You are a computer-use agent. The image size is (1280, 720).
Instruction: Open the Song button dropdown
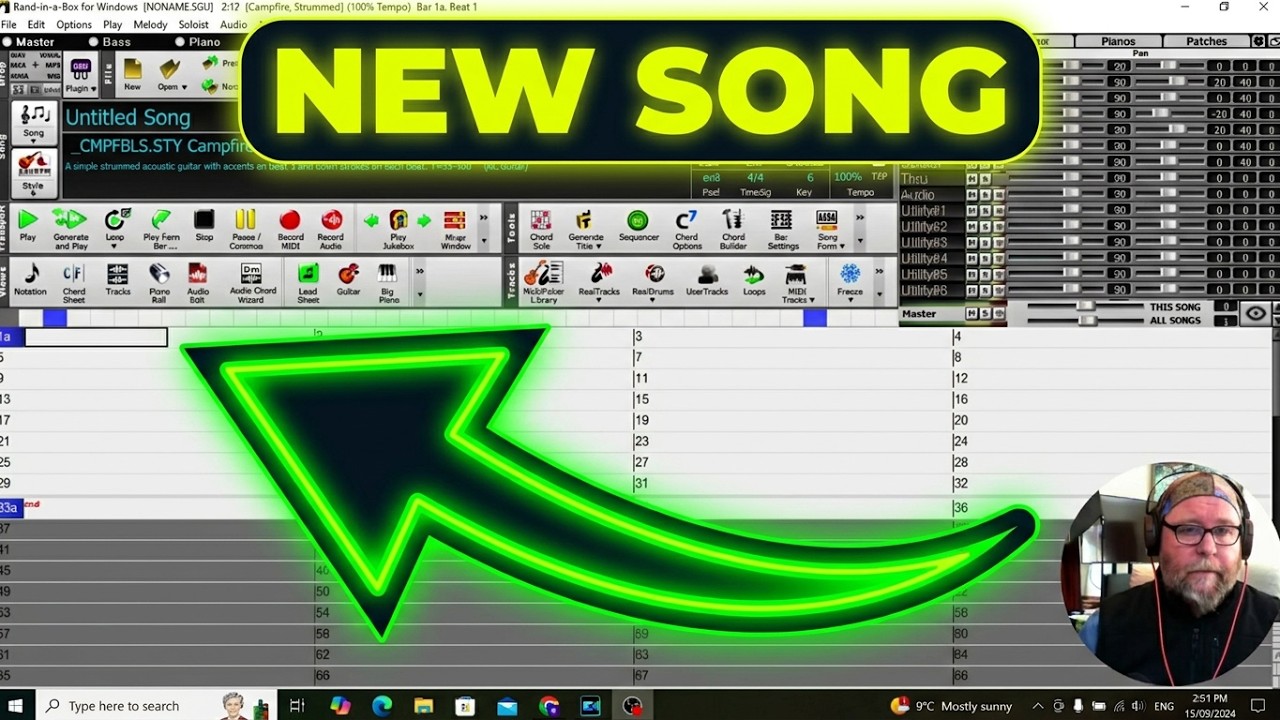[x=34, y=142]
